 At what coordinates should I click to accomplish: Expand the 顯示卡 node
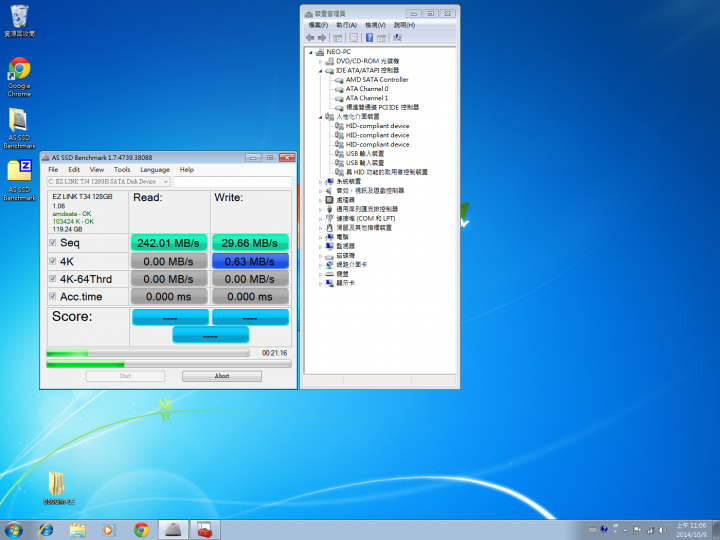coord(321,283)
